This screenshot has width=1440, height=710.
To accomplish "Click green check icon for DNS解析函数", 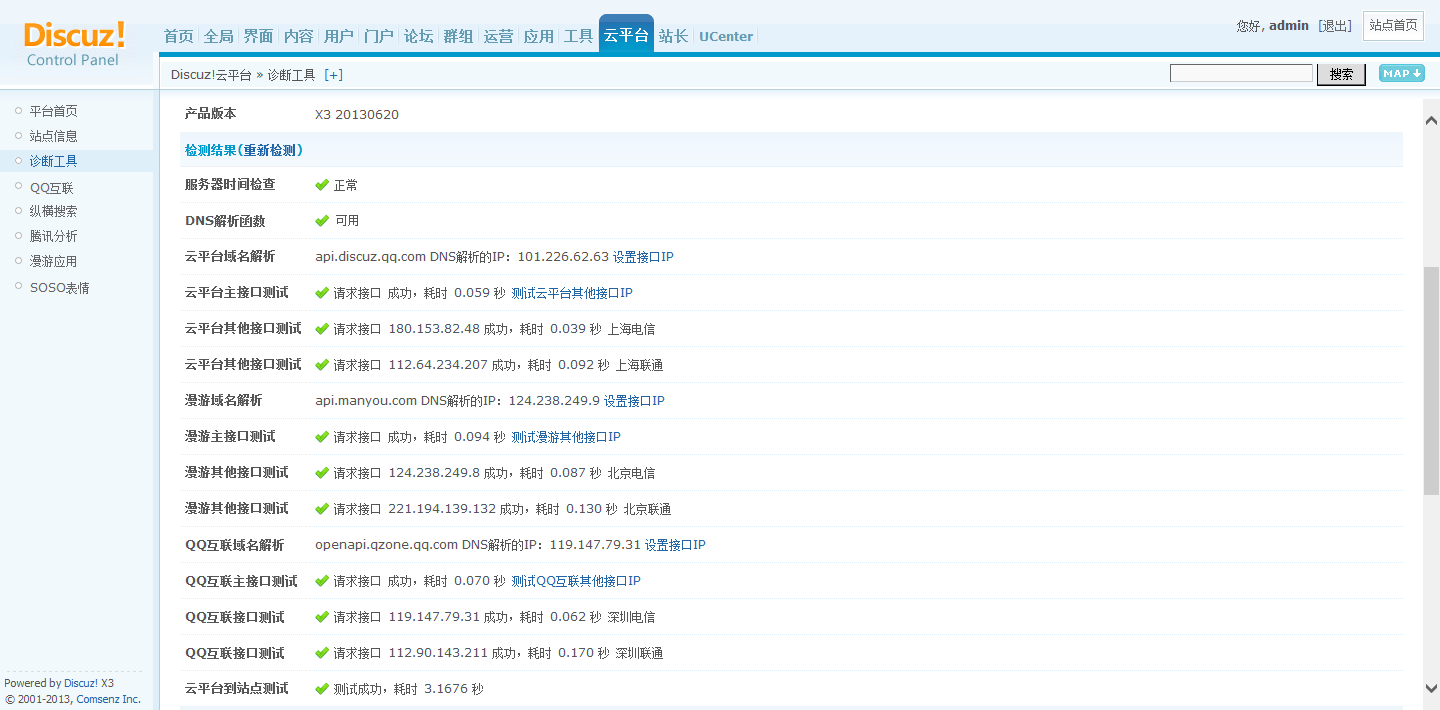I will pyautogui.click(x=322, y=221).
